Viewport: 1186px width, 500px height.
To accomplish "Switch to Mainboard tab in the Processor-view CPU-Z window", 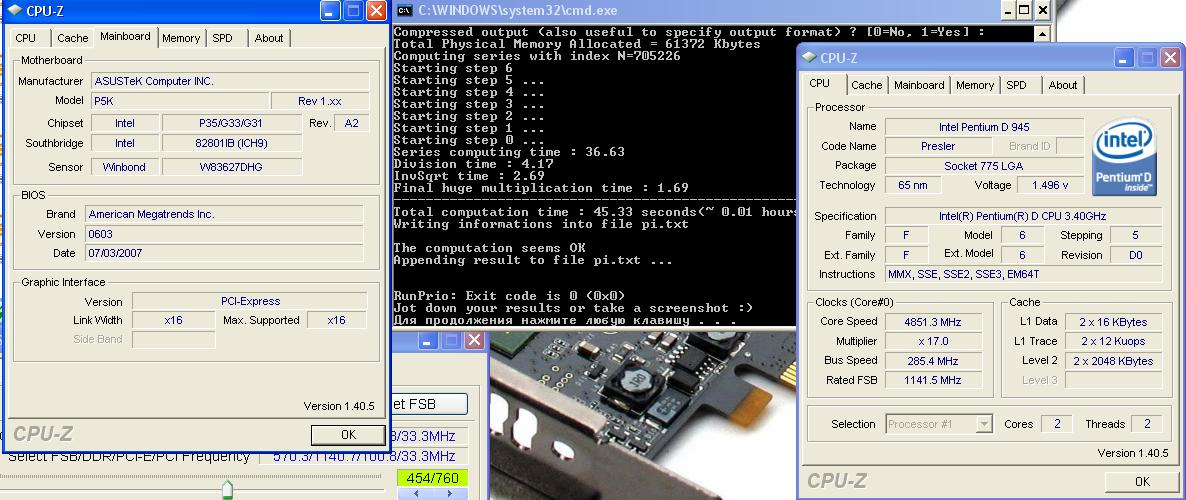I will point(919,85).
